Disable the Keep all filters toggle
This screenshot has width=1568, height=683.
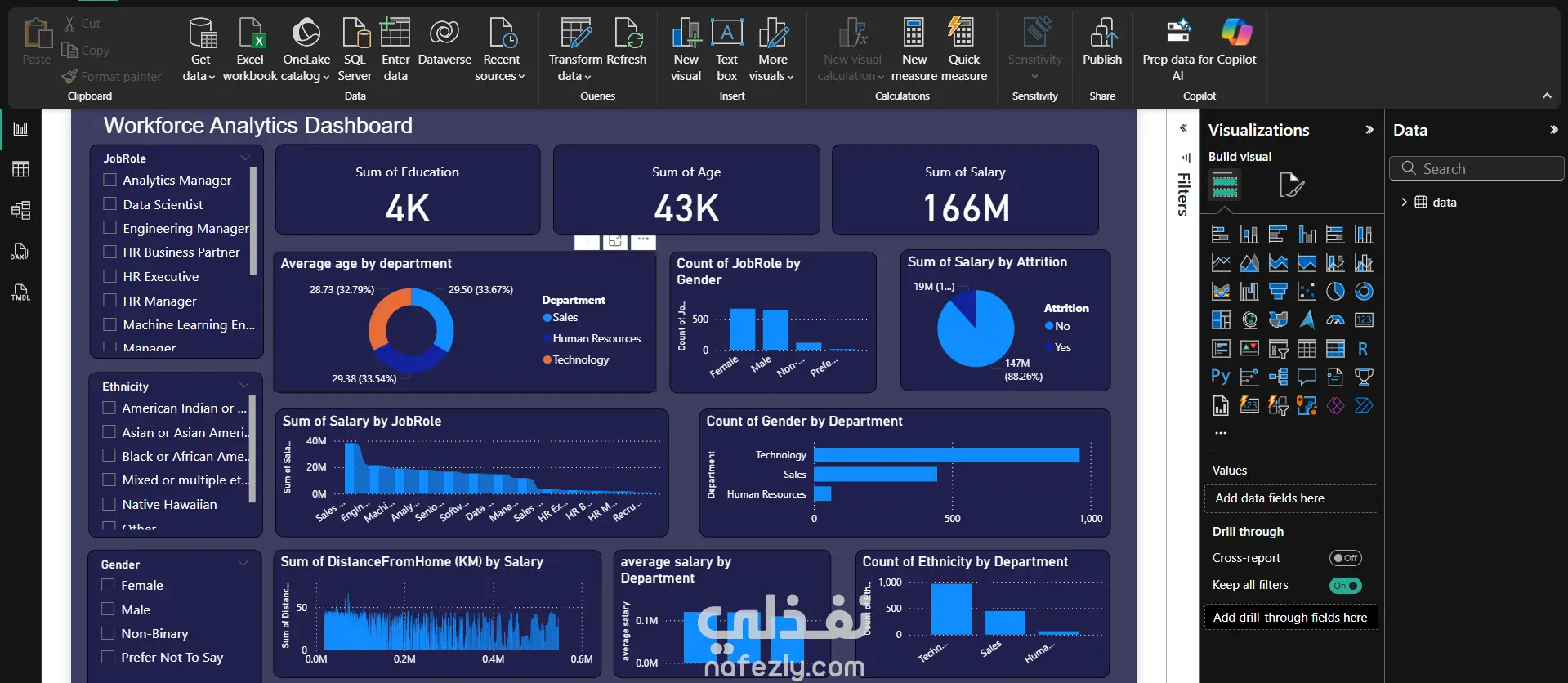pos(1345,585)
